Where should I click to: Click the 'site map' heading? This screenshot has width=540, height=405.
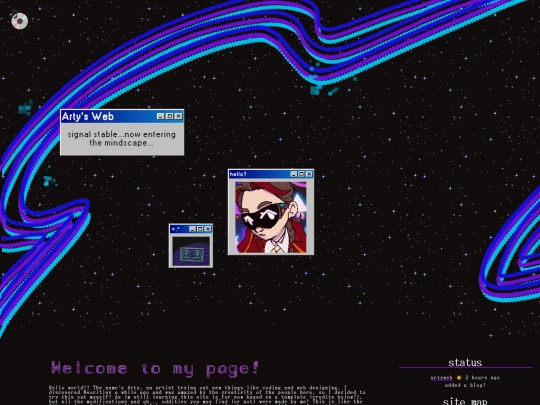[465, 401]
